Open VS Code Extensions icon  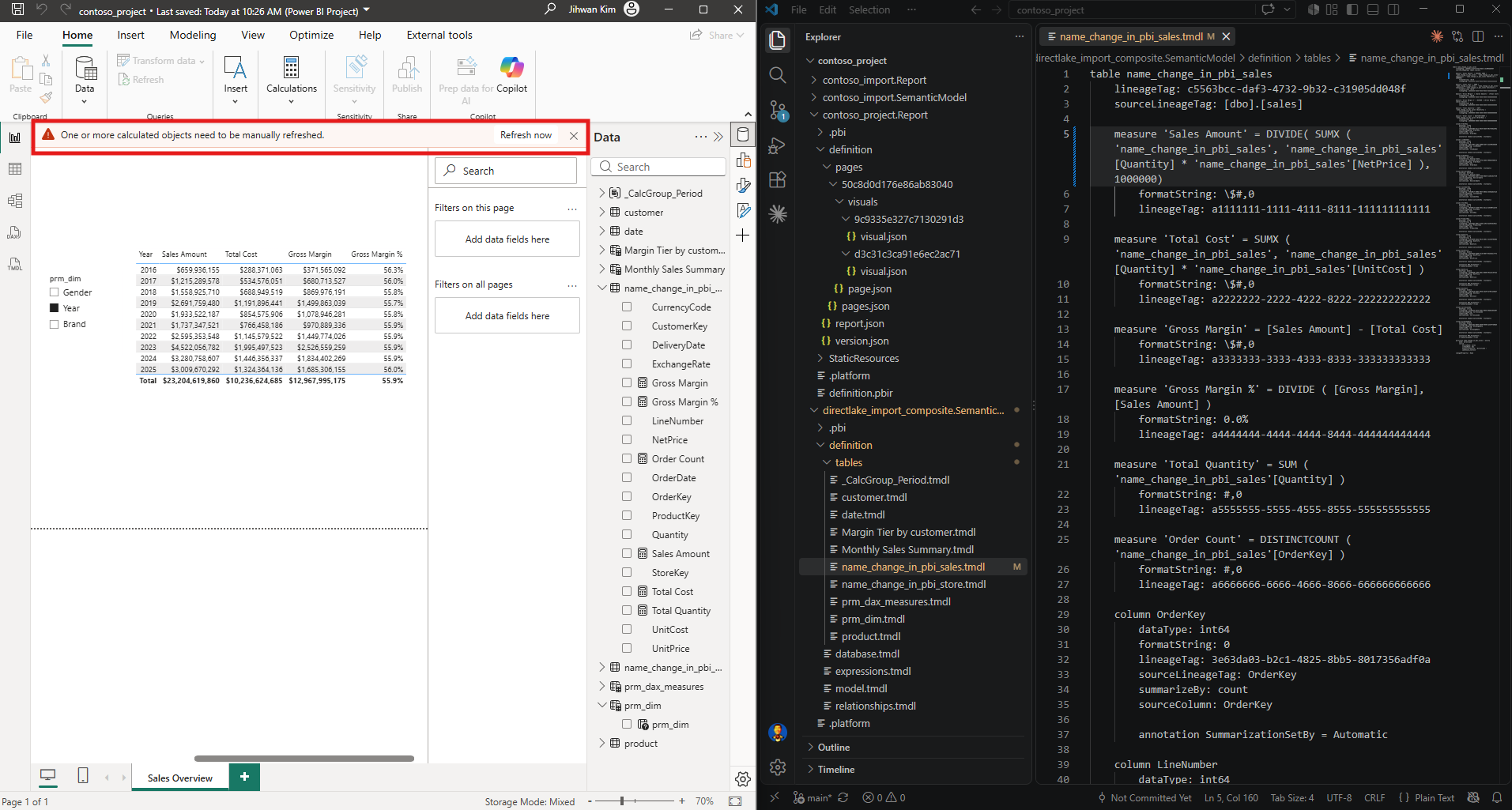(x=778, y=179)
